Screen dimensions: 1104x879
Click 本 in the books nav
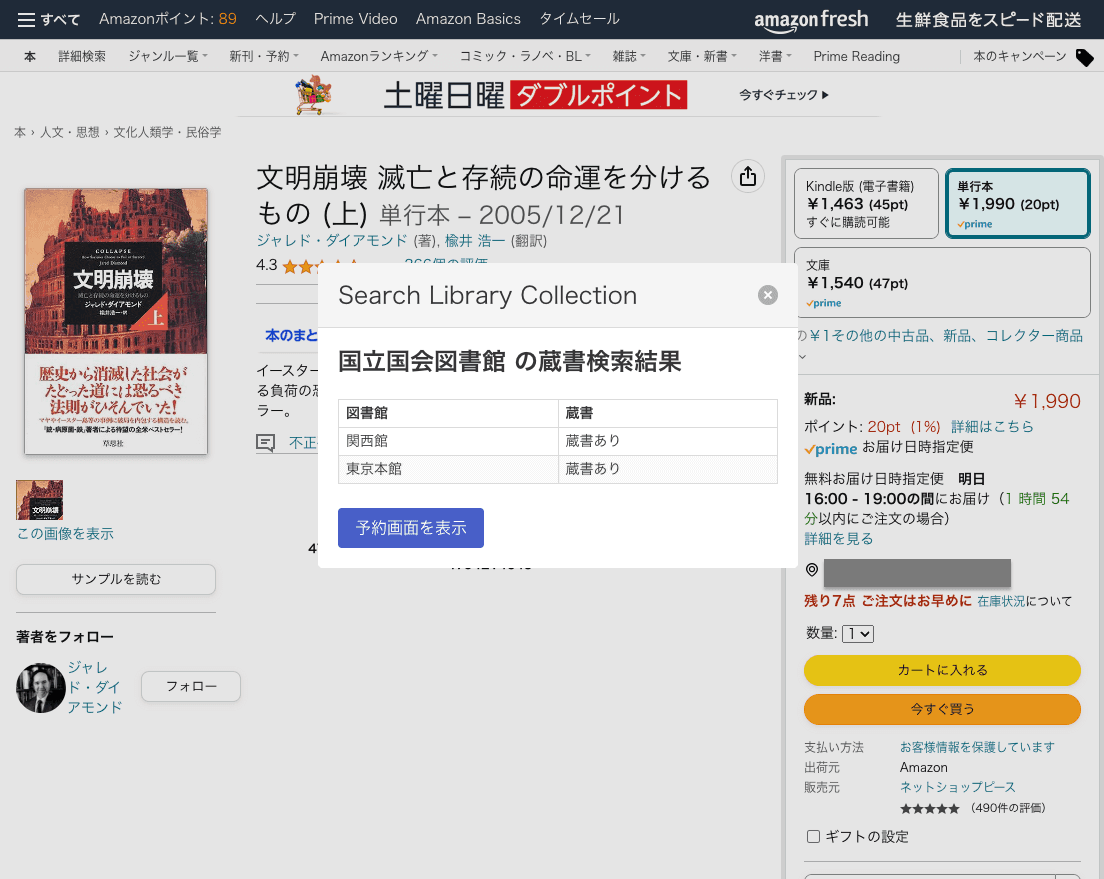pos(30,56)
